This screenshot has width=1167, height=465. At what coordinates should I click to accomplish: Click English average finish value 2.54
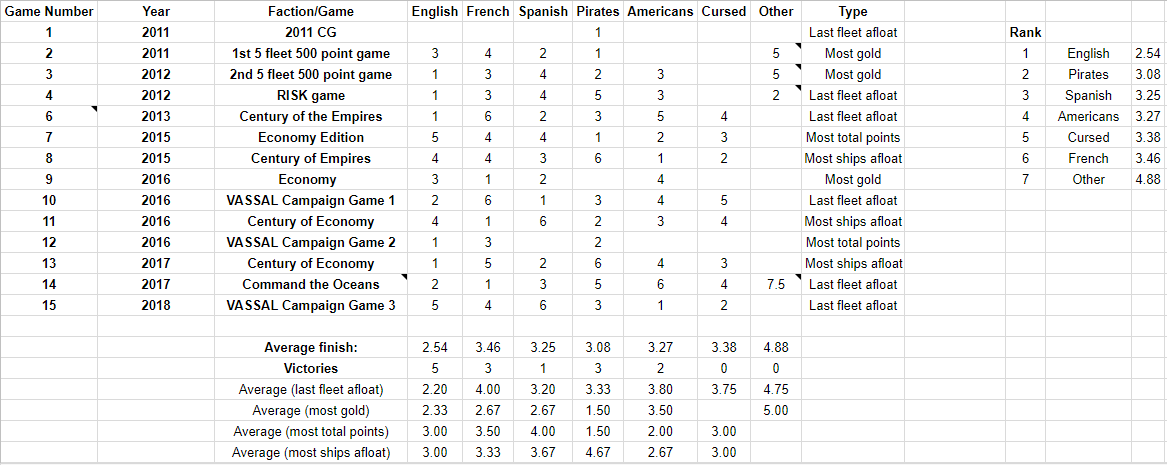(435, 347)
